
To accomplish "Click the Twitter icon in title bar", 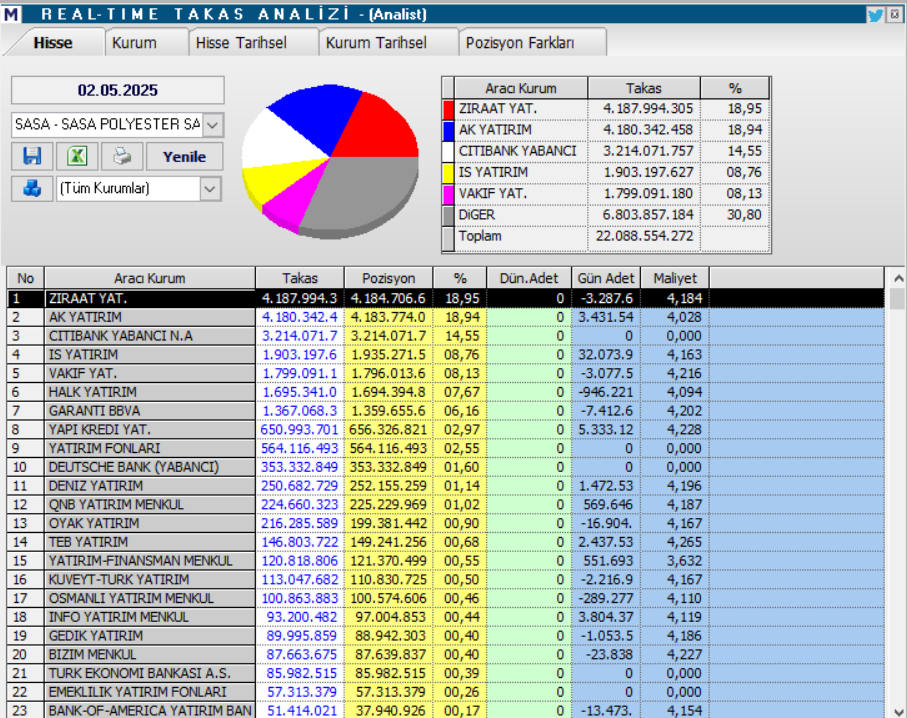I will 876,13.
